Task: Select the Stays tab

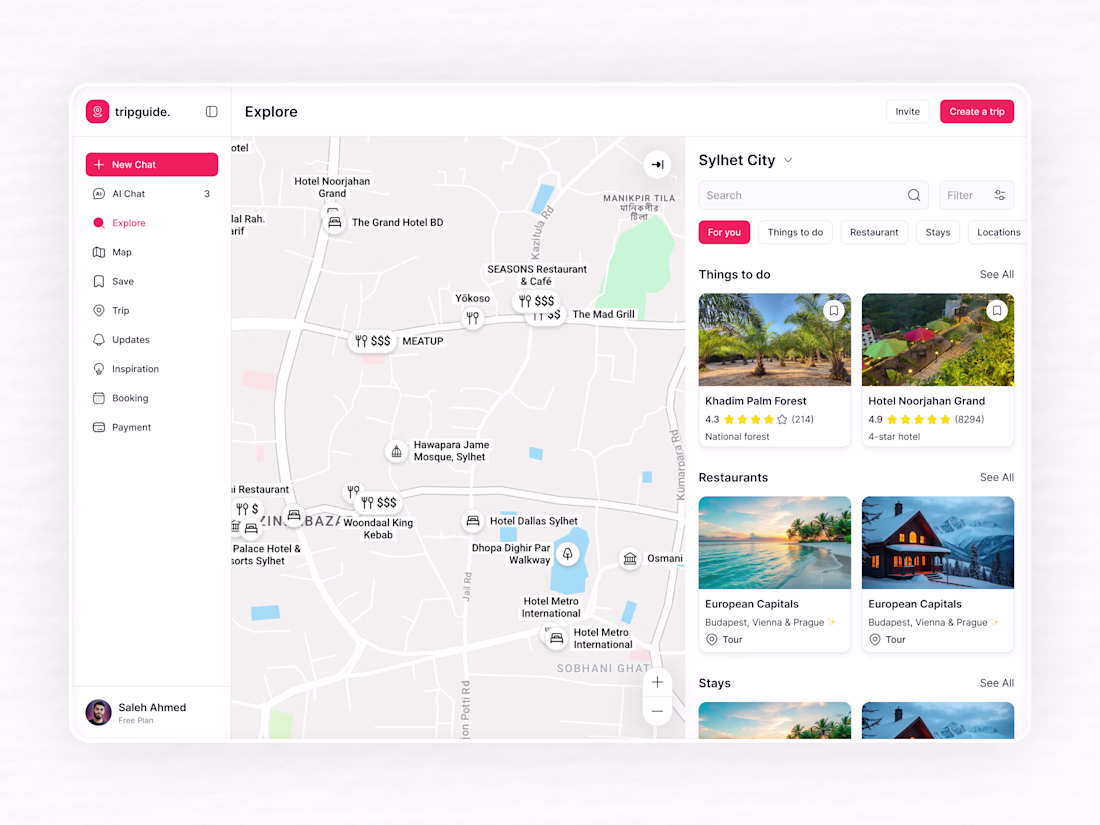Action: tap(937, 232)
